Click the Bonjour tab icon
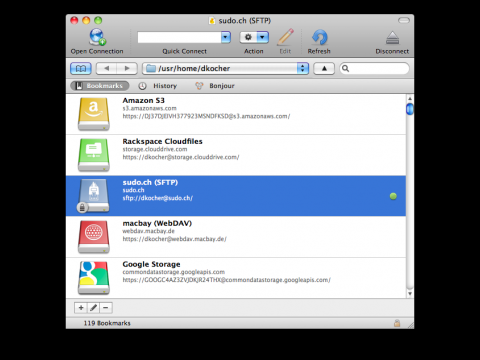The width and height of the screenshot is (480, 360). point(199,86)
